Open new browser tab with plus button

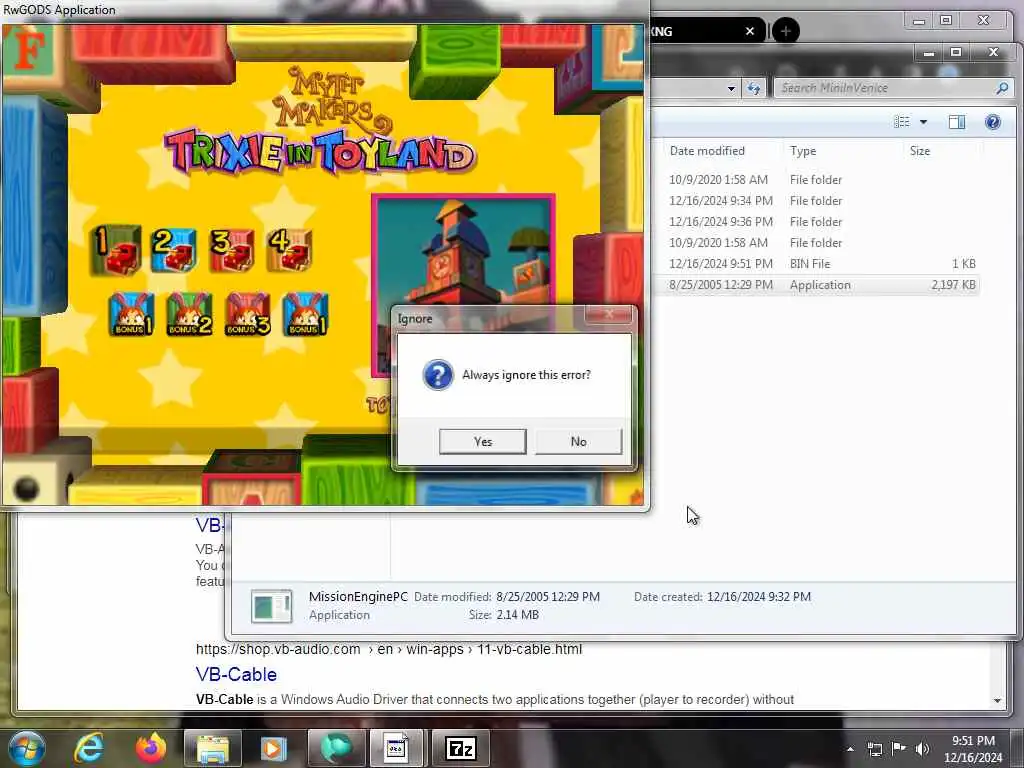coord(786,31)
